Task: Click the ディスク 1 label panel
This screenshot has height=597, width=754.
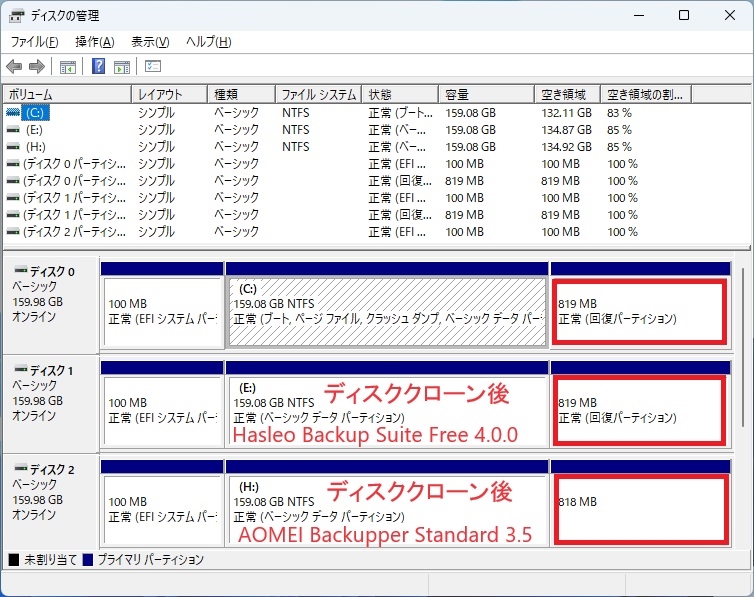Action: (50, 404)
